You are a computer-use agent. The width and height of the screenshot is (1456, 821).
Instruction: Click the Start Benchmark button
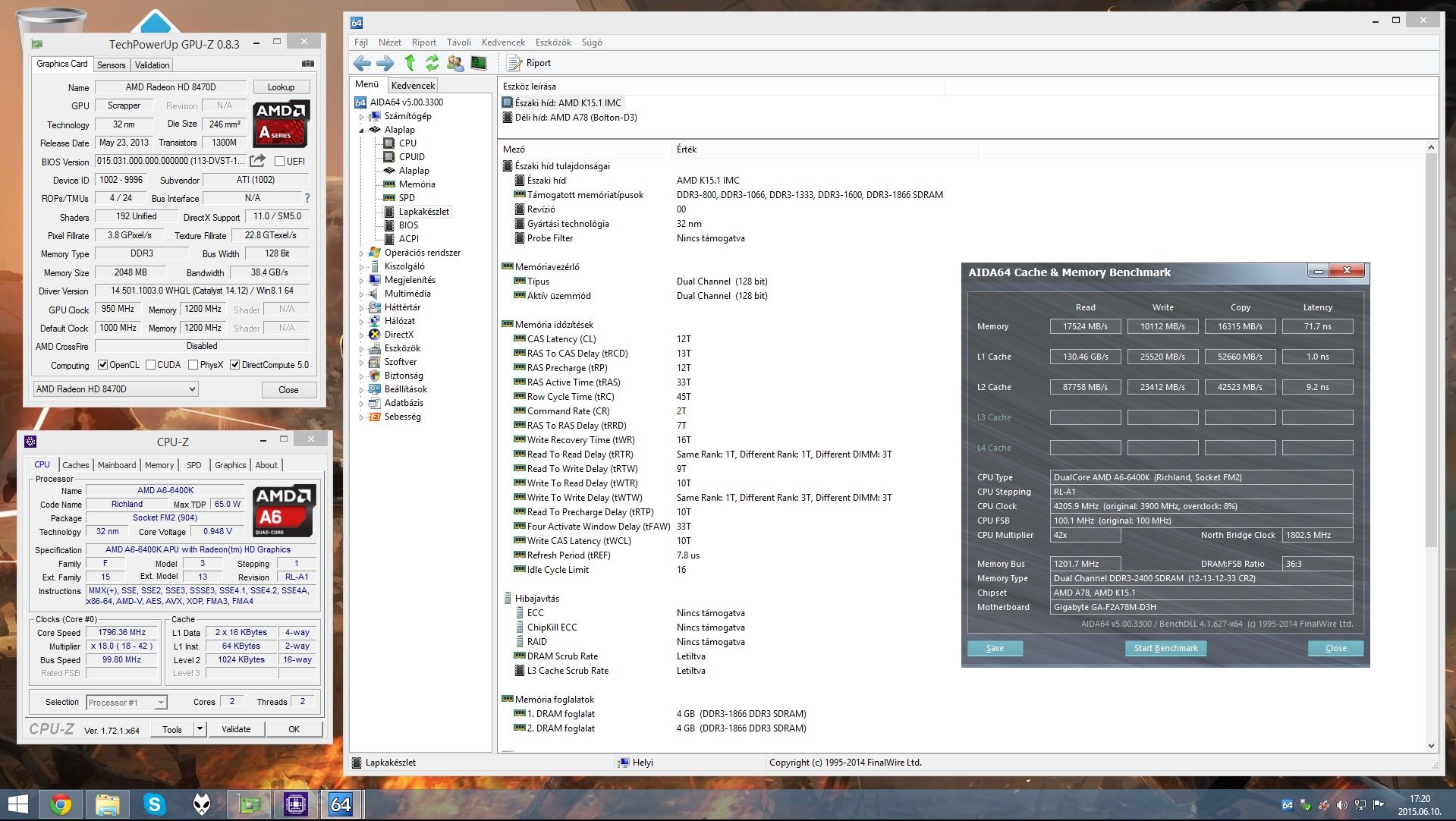pyautogui.click(x=1165, y=648)
